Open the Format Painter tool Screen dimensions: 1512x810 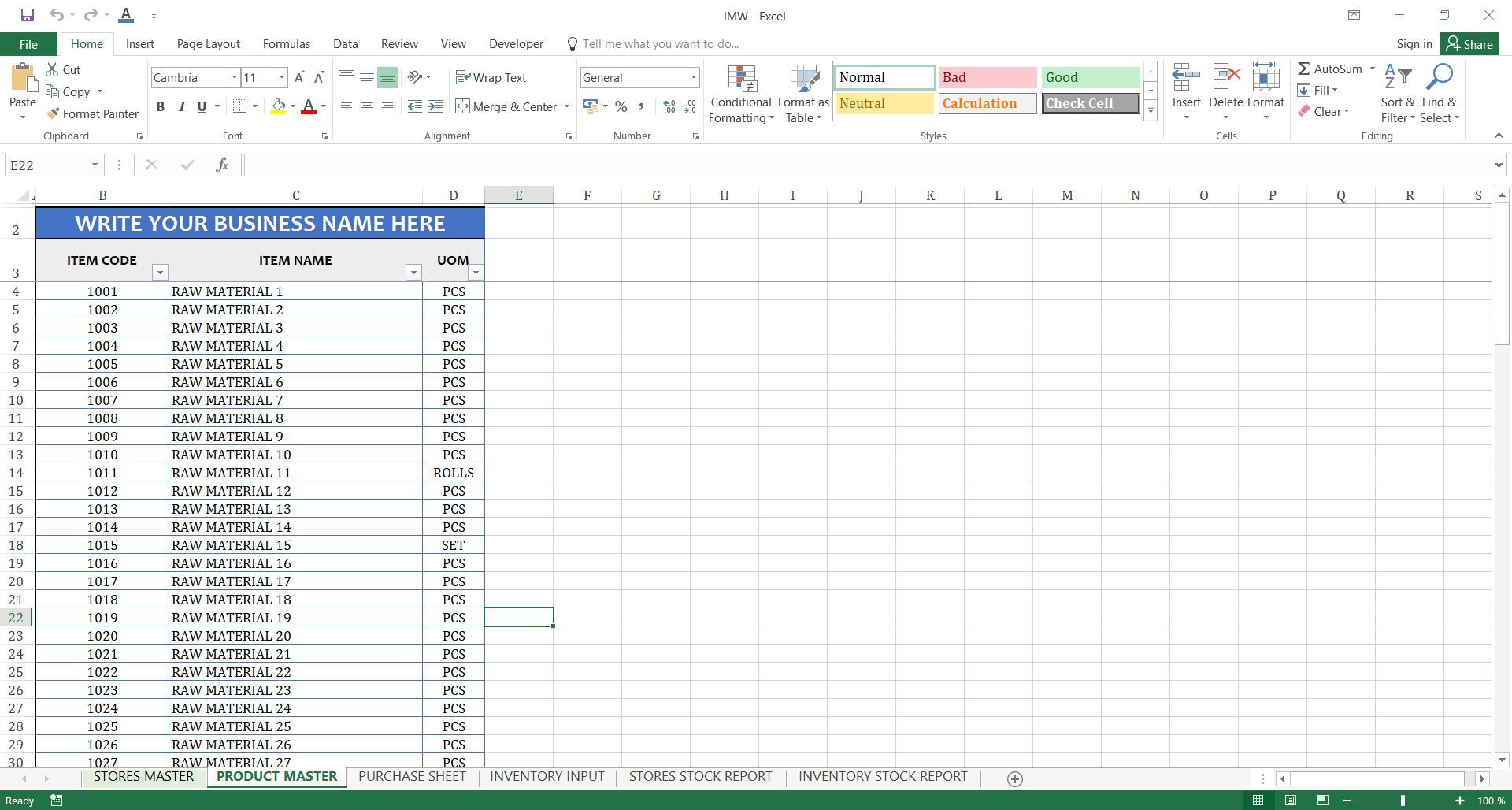(x=92, y=113)
